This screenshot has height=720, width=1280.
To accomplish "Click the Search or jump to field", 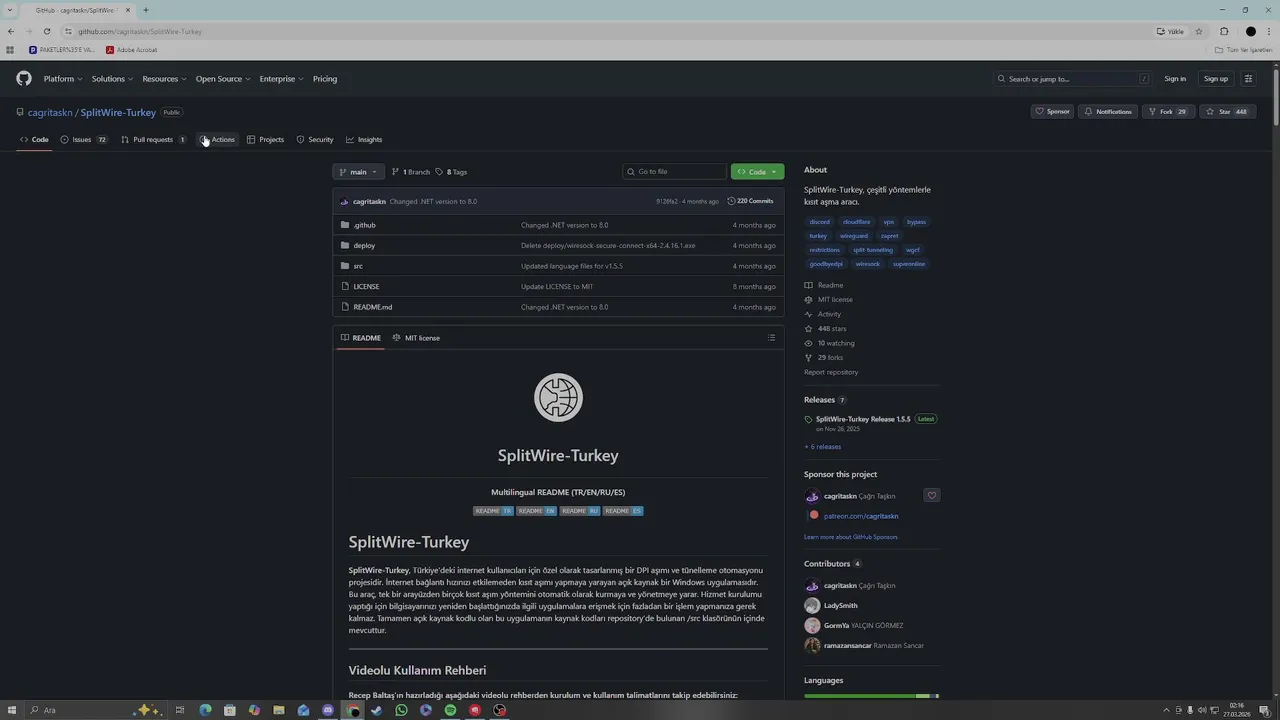I will 1073,79.
